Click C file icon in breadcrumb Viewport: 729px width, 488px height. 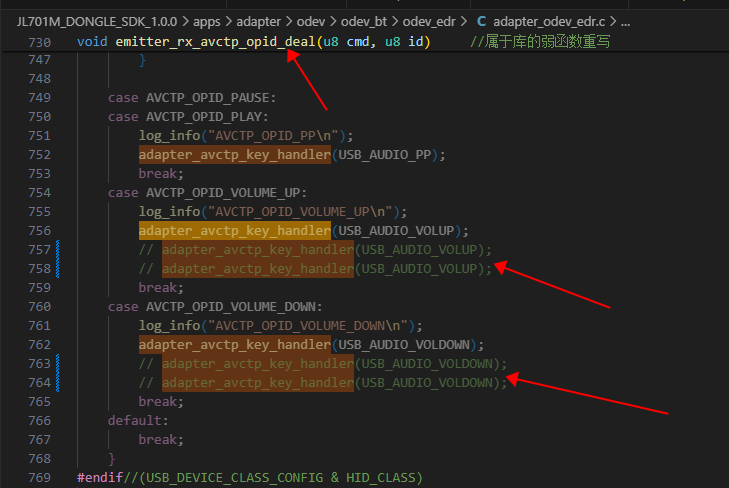(x=482, y=21)
